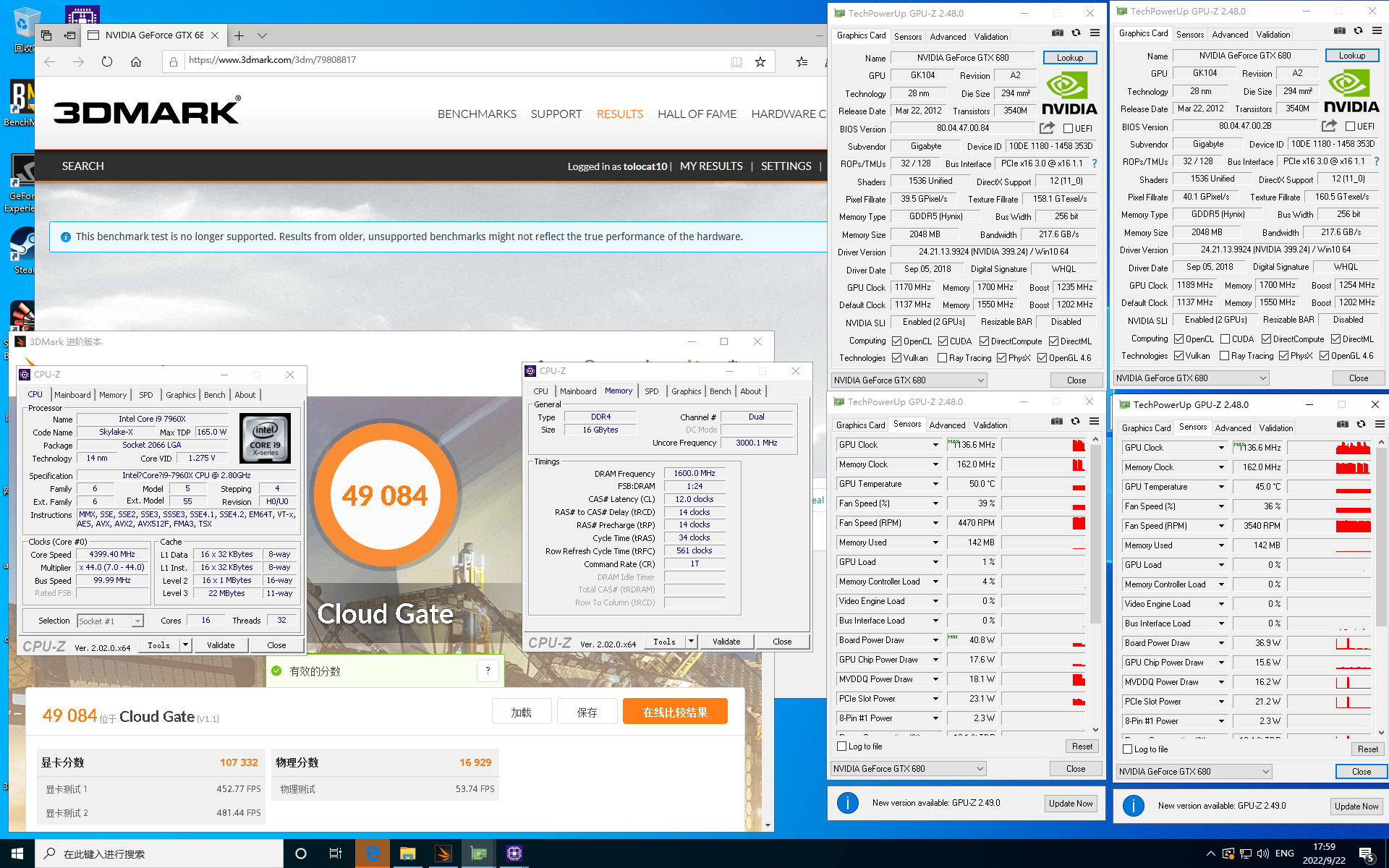Open BENCHMARKS menu on 3DMark site
The height and width of the screenshot is (868, 1389).
tap(477, 114)
